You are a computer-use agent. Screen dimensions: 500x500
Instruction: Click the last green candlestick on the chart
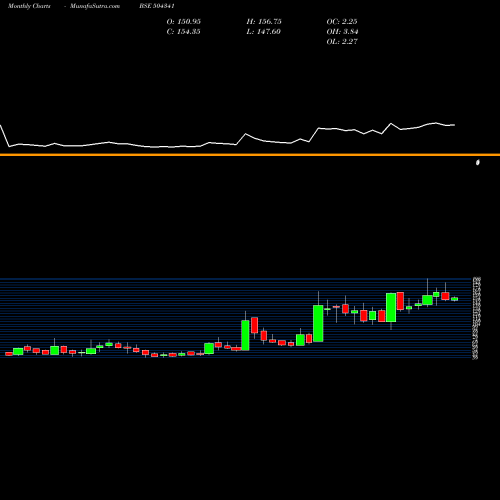point(455,299)
